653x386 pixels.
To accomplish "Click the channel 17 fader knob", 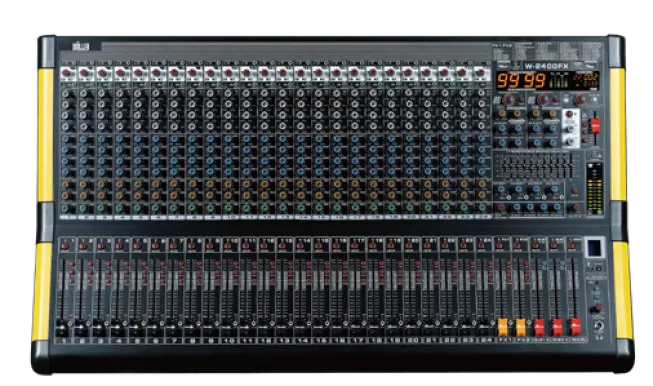I will (x=356, y=327).
